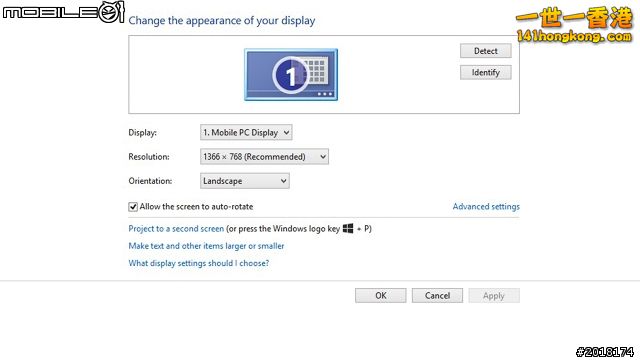This screenshot has width=640, height=360.
Task: Click the Apply button
Action: [494, 296]
